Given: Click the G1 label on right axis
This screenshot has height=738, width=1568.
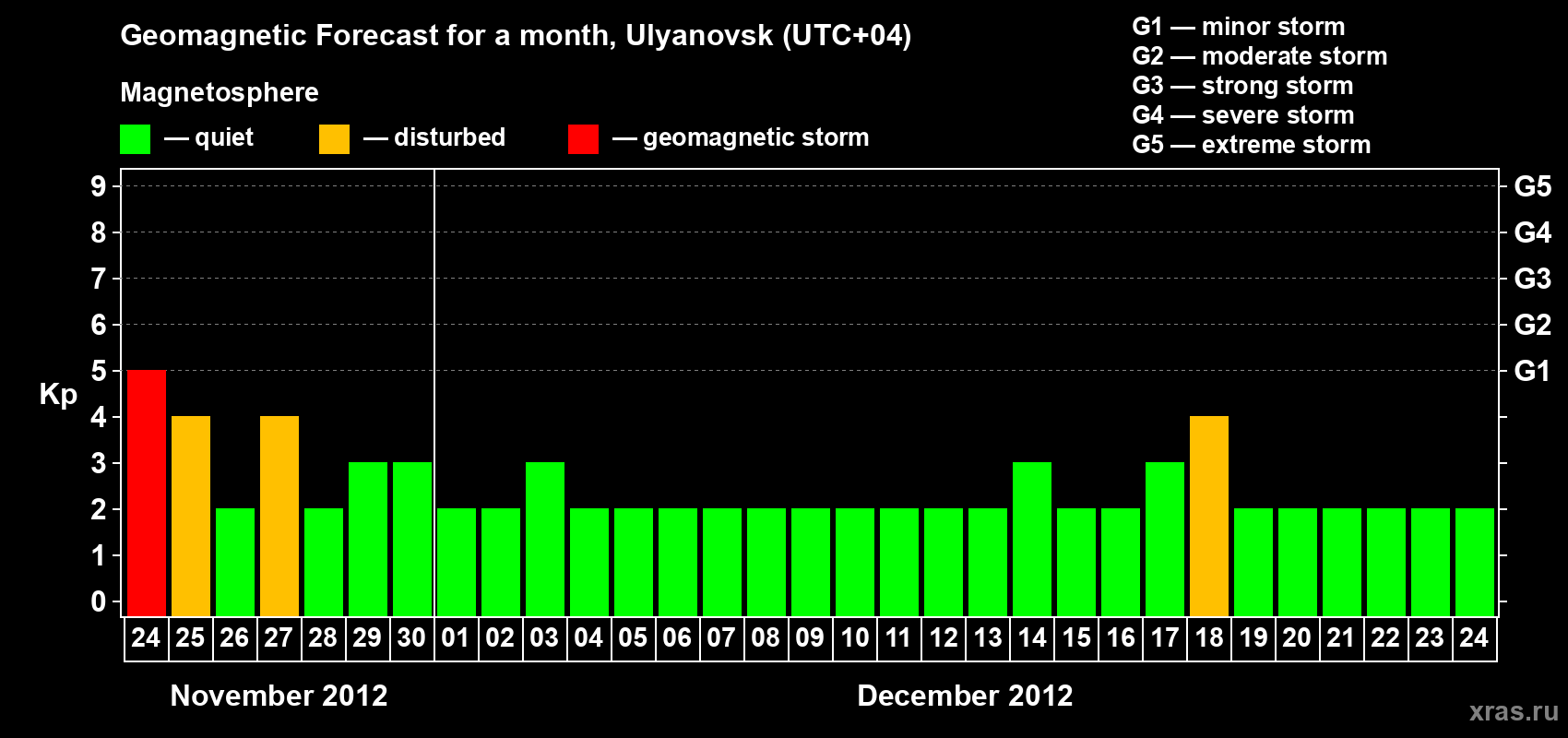Looking at the screenshot, I should coord(1532,371).
